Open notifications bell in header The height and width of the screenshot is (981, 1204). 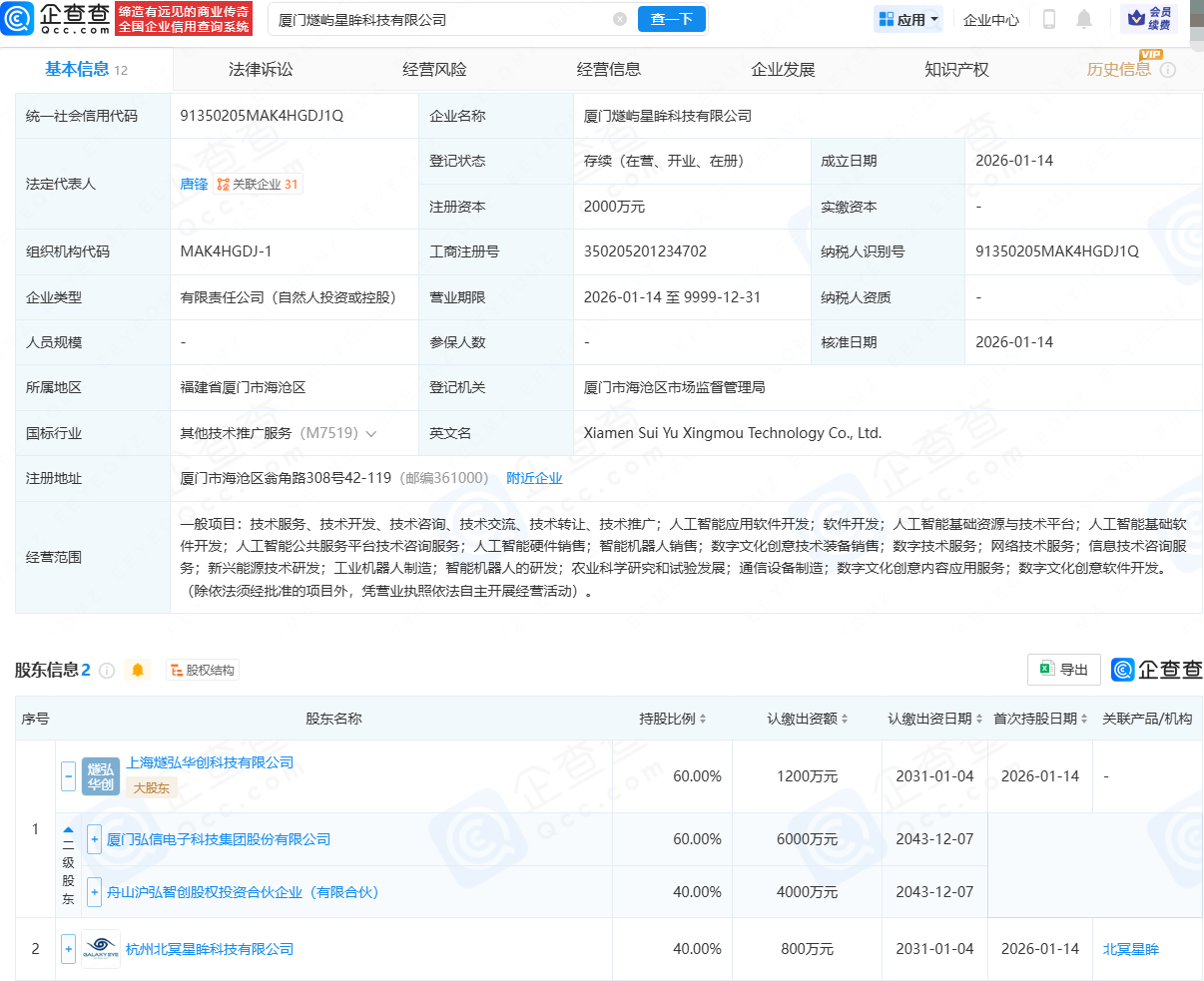point(1084,19)
